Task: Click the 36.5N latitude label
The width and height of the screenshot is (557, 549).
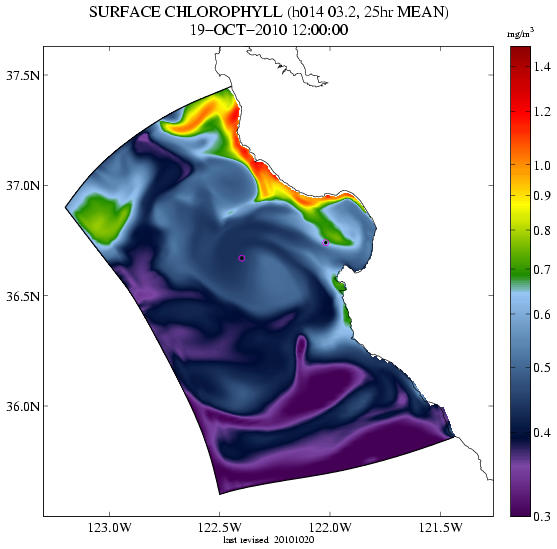Action: click(x=23, y=296)
